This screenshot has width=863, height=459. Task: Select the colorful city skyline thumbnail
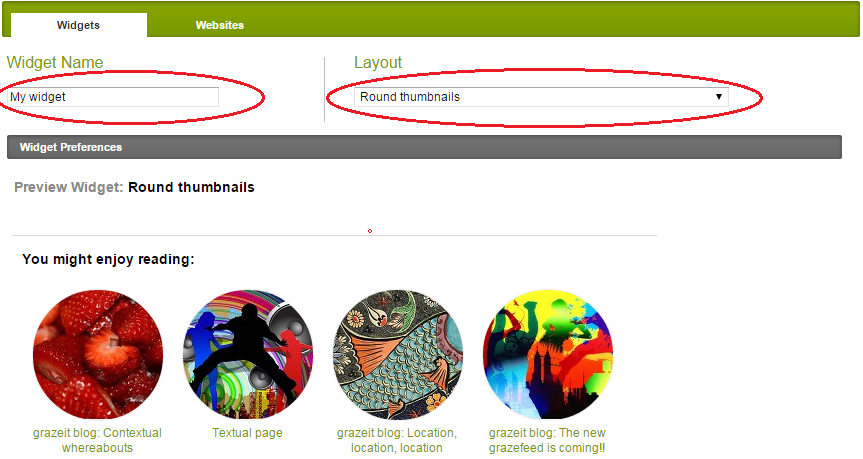point(548,354)
